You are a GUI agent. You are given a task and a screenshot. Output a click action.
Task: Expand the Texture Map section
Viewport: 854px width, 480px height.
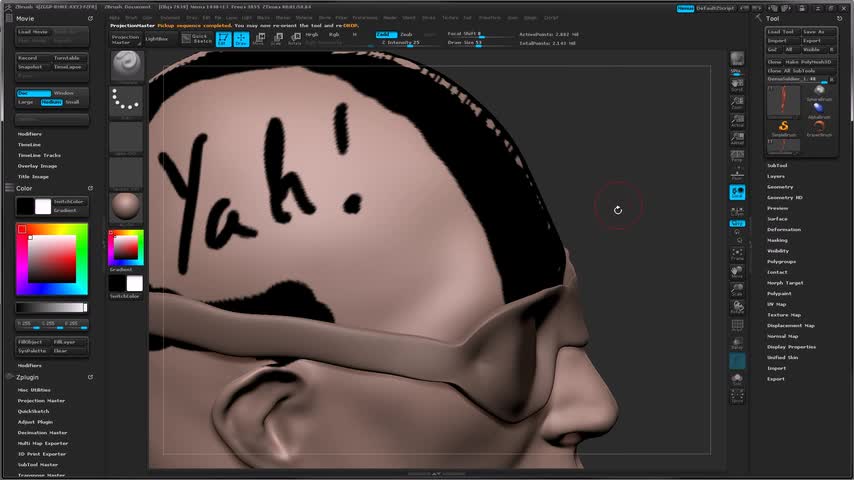tap(784, 314)
